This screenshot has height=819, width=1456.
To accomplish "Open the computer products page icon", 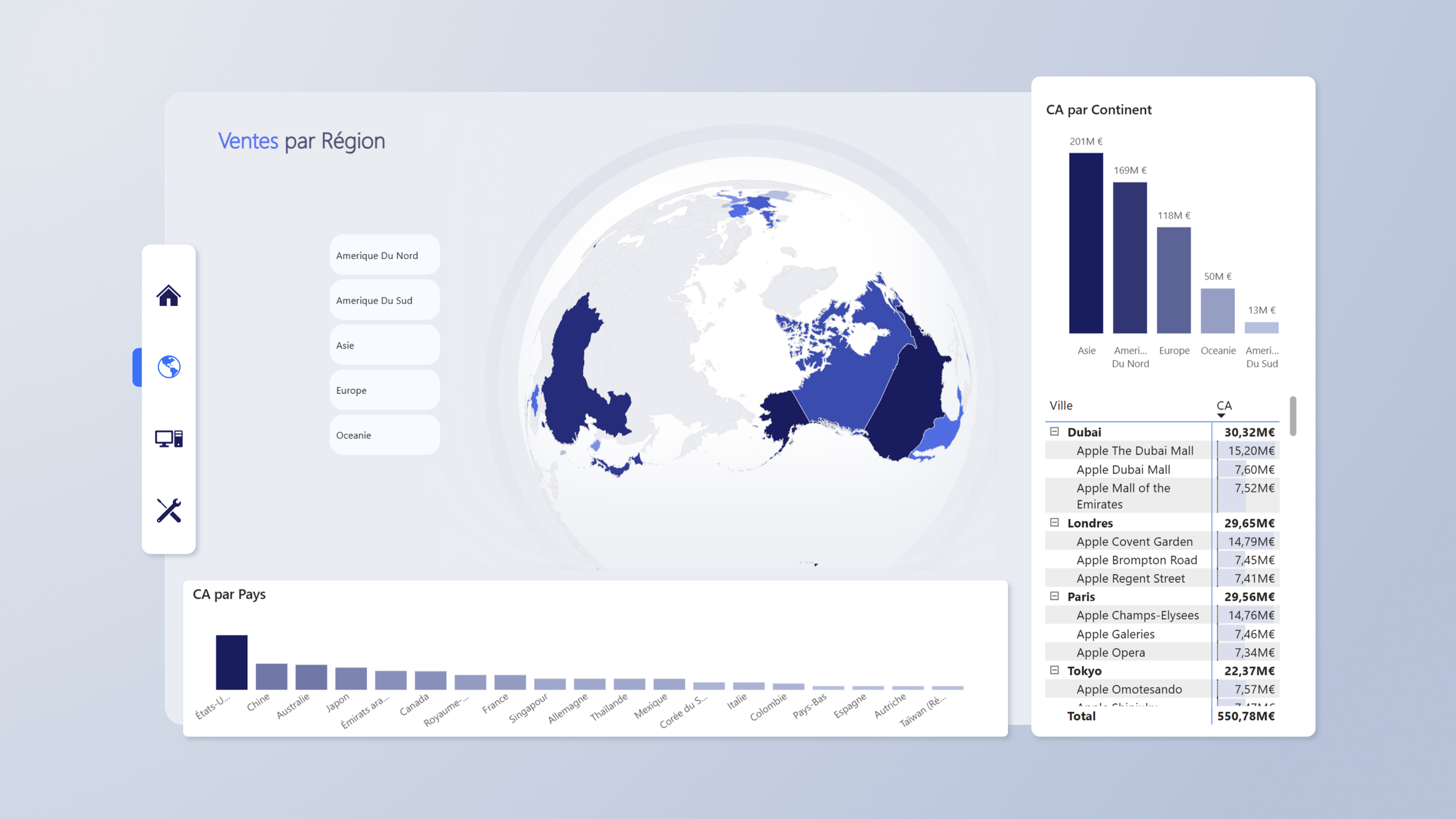I will click(x=168, y=439).
